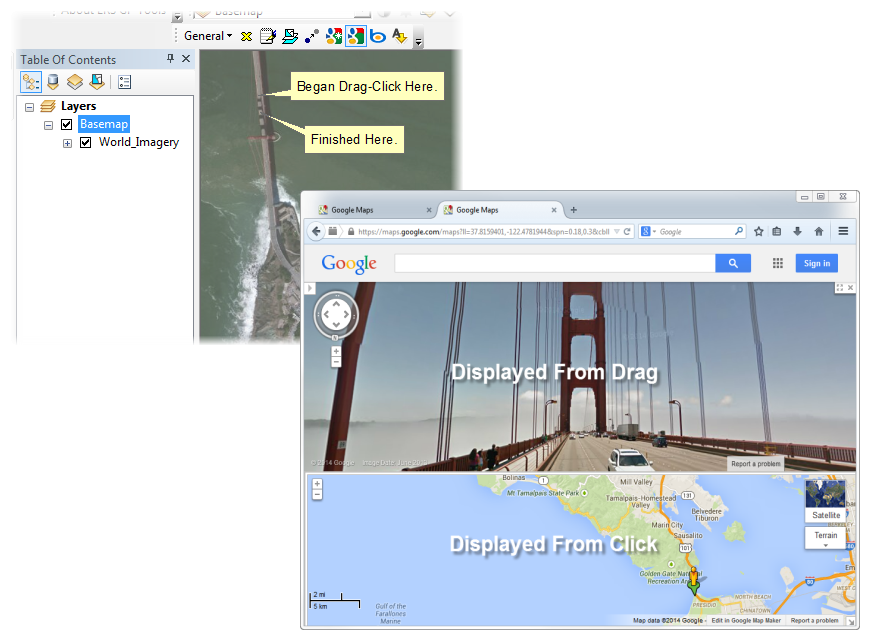Zoom in using the map plus control
This screenshot has width=870, height=640.
(316, 482)
